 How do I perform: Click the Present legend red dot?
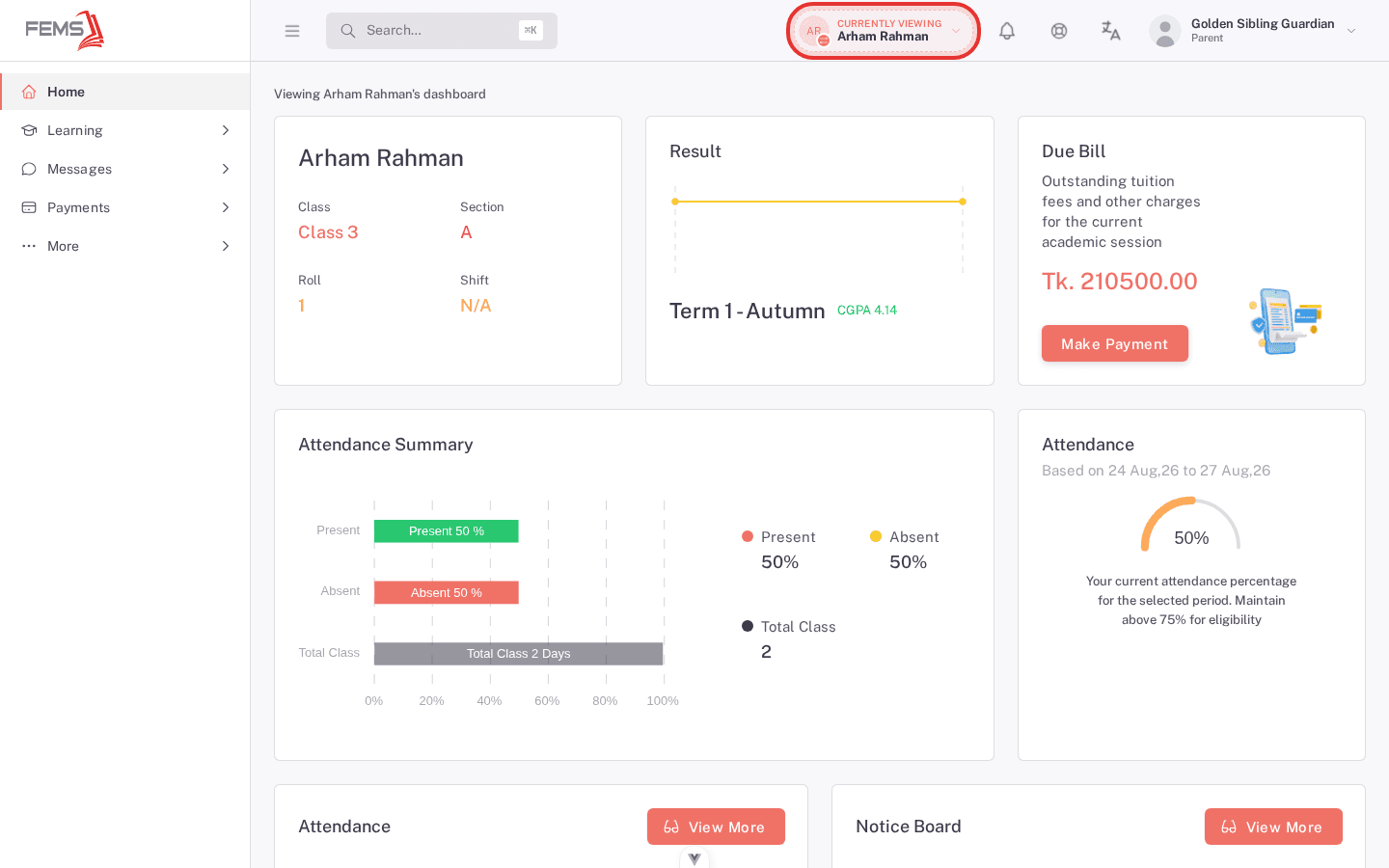[x=748, y=536]
